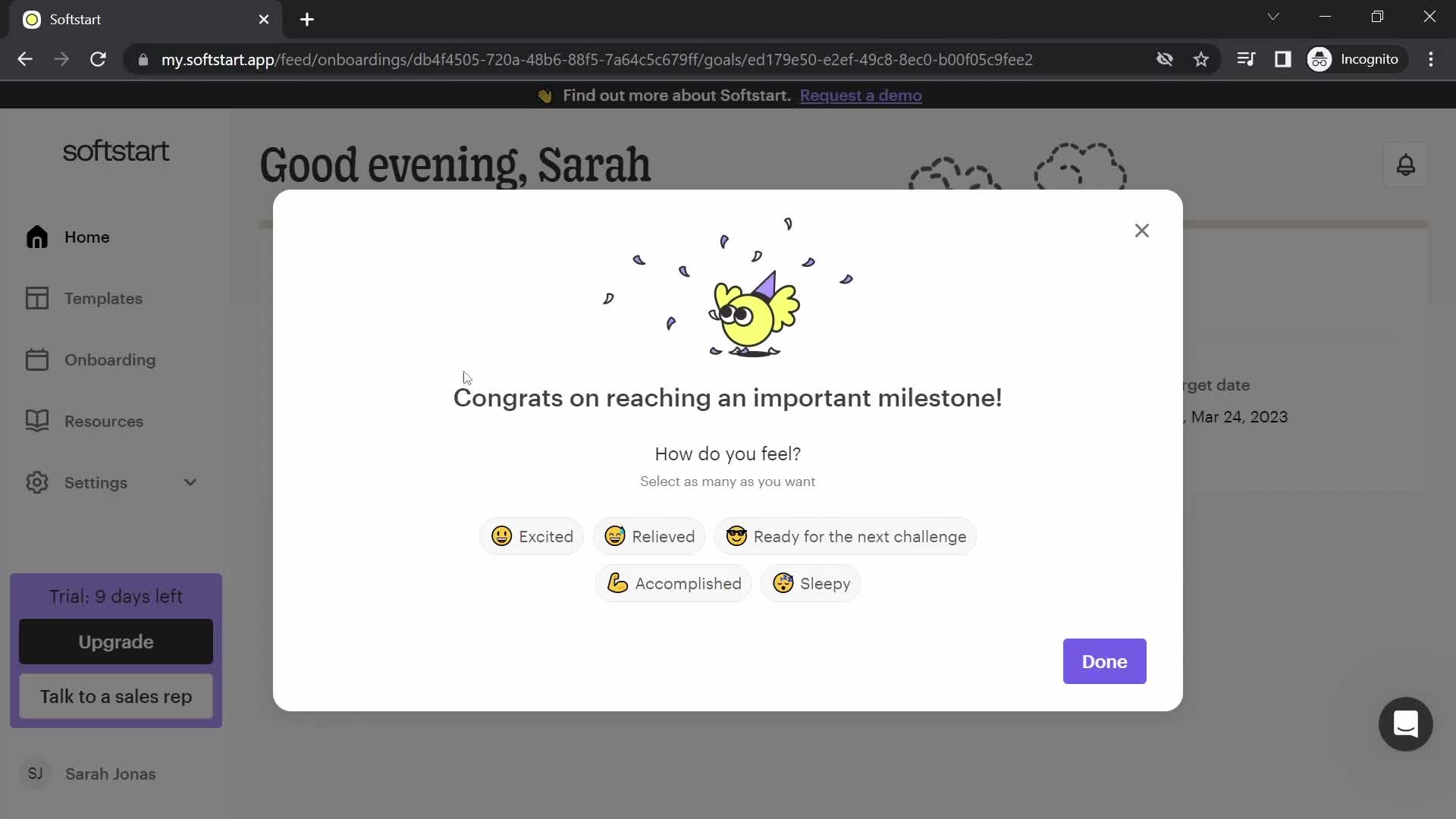Image resolution: width=1456 pixels, height=819 pixels.
Task: Click the Resources sidebar icon
Action: coord(37,421)
